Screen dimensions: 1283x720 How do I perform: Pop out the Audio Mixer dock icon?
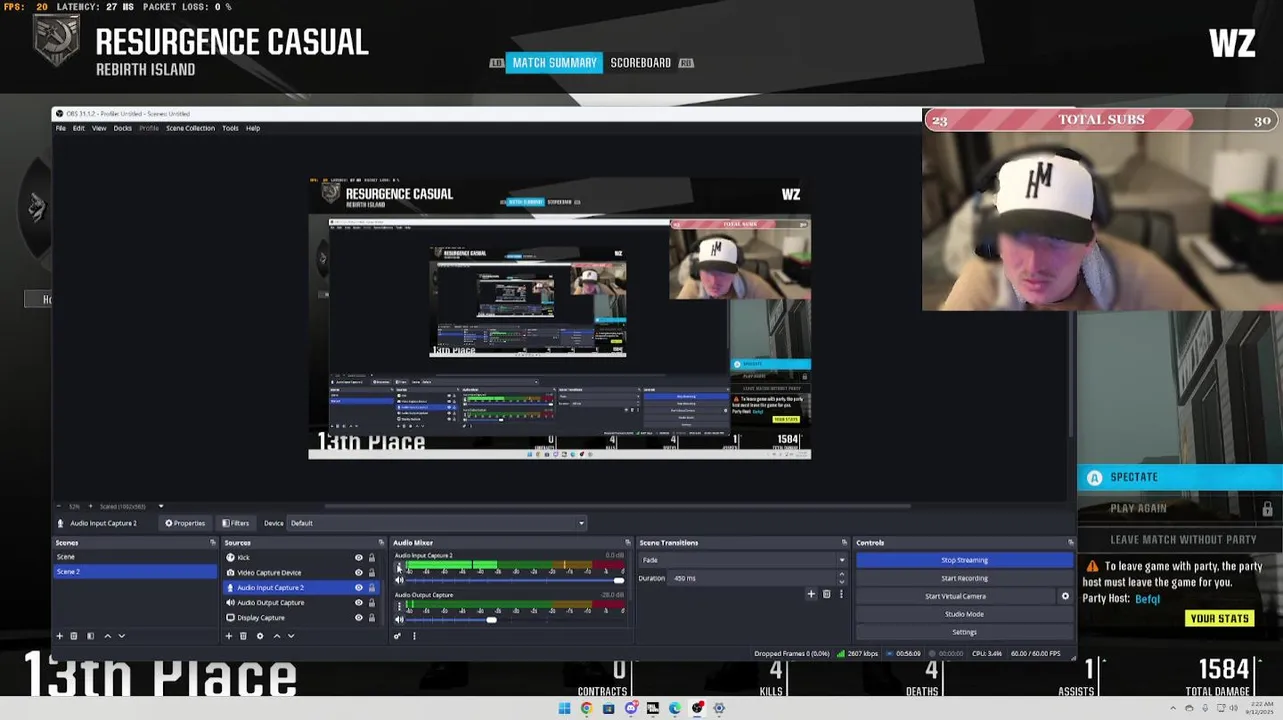[x=628, y=543]
